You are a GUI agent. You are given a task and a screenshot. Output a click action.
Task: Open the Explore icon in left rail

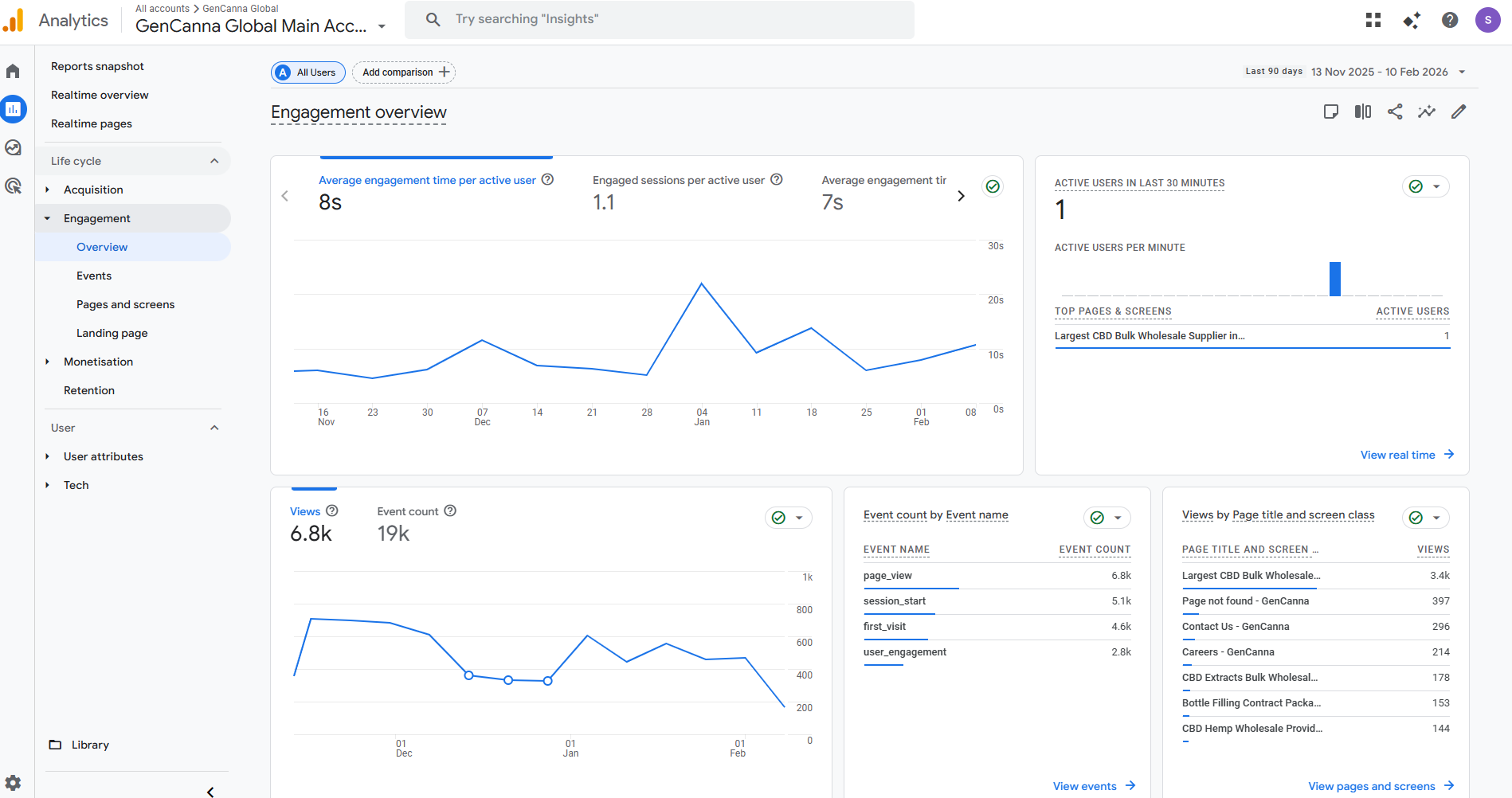13,147
